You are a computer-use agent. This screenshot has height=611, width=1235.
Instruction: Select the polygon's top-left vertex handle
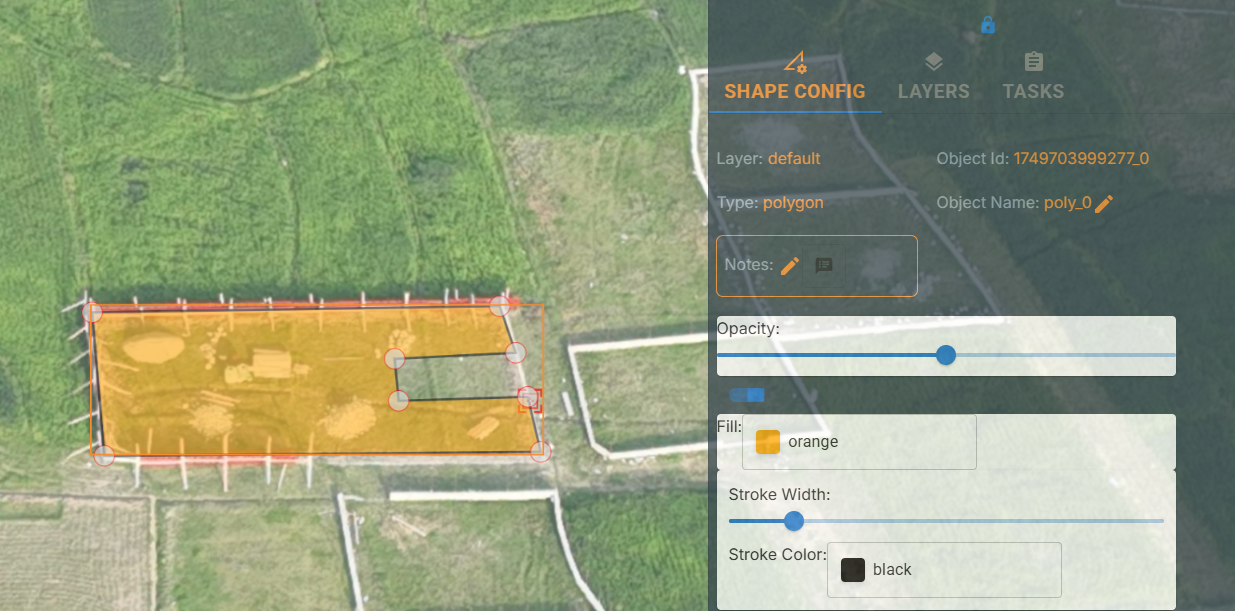pyautogui.click(x=92, y=313)
